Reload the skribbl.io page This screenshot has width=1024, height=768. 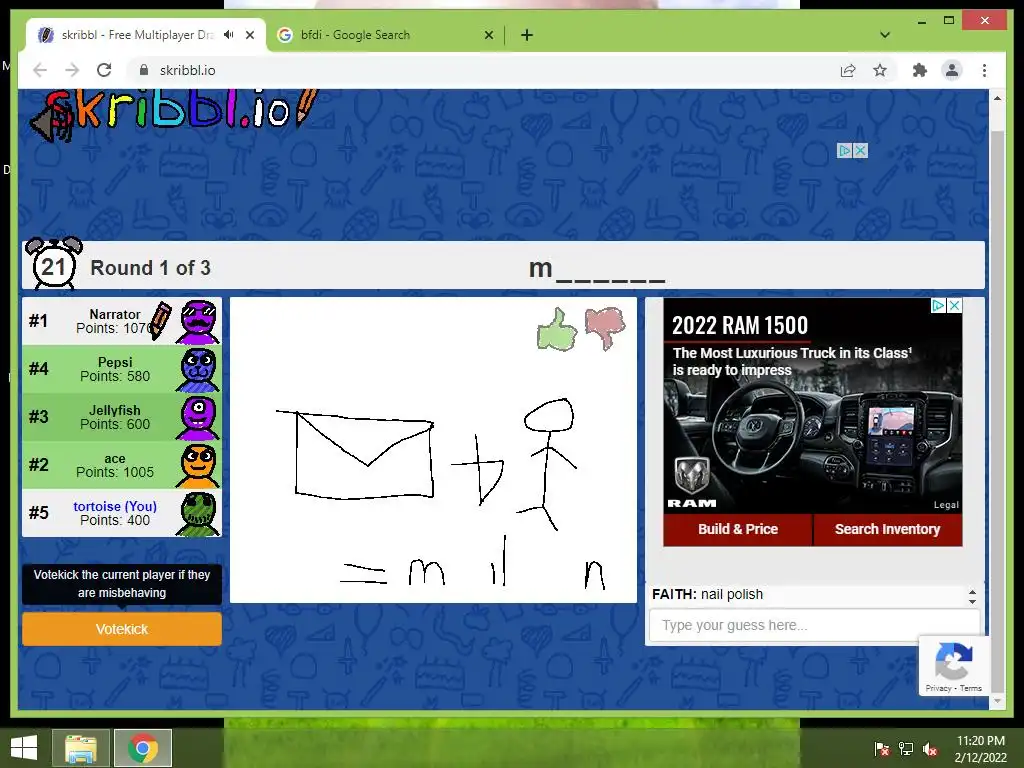point(104,70)
